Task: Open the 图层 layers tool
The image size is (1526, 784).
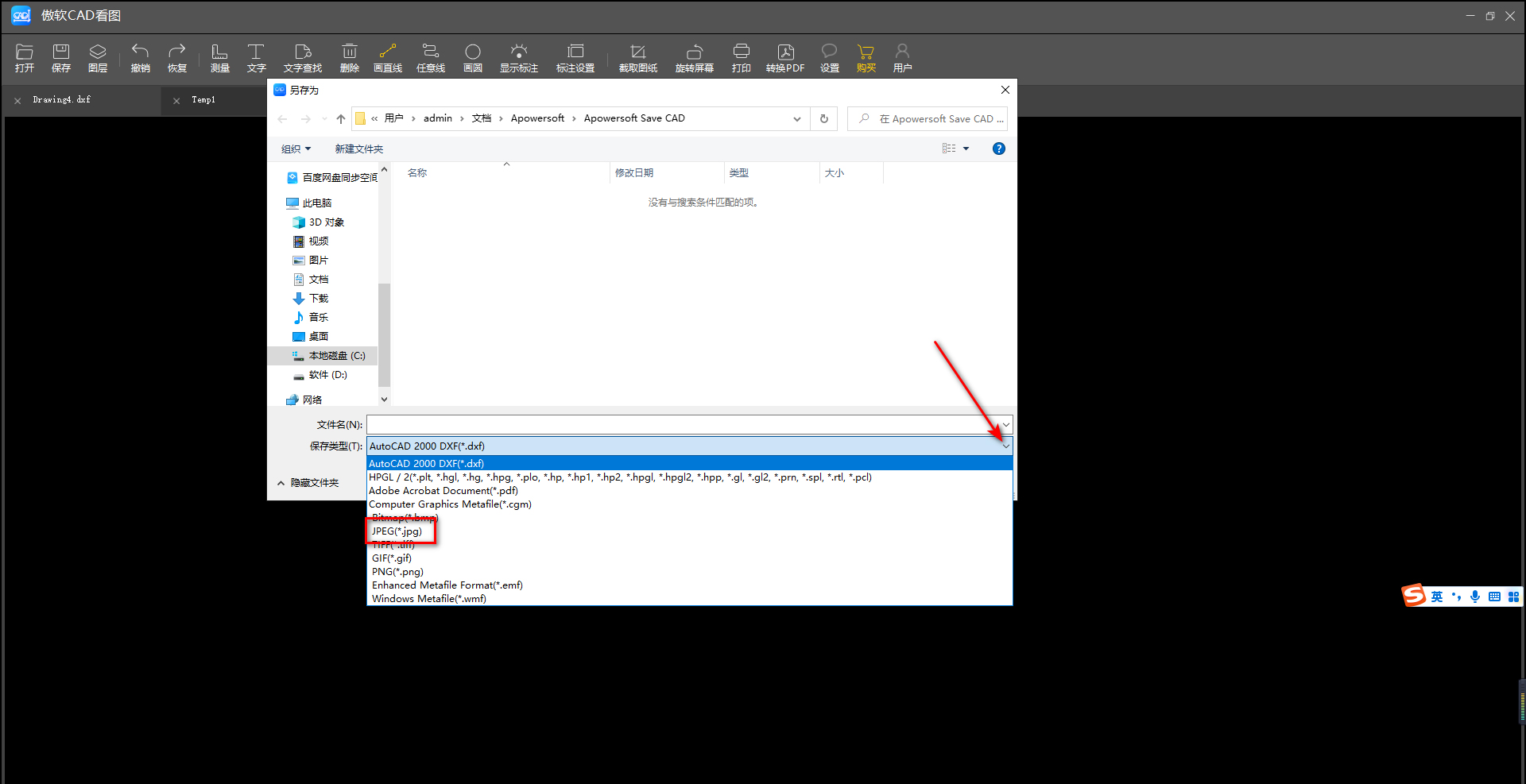Action: (x=98, y=58)
